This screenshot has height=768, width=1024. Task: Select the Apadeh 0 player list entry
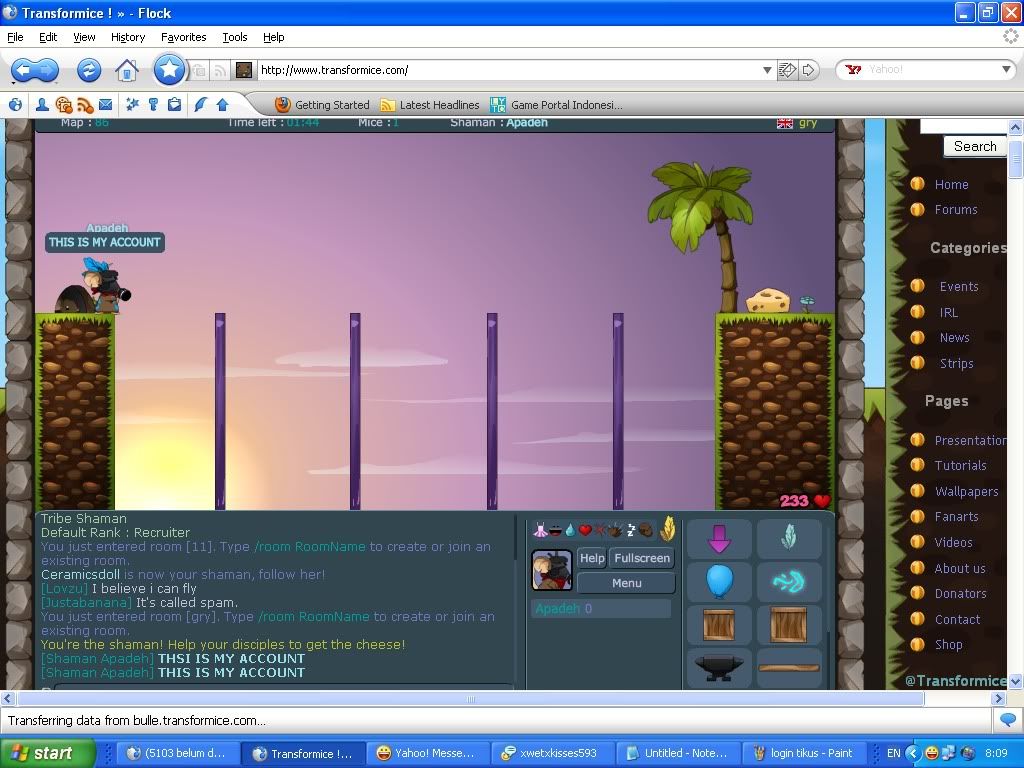pos(601,609)
